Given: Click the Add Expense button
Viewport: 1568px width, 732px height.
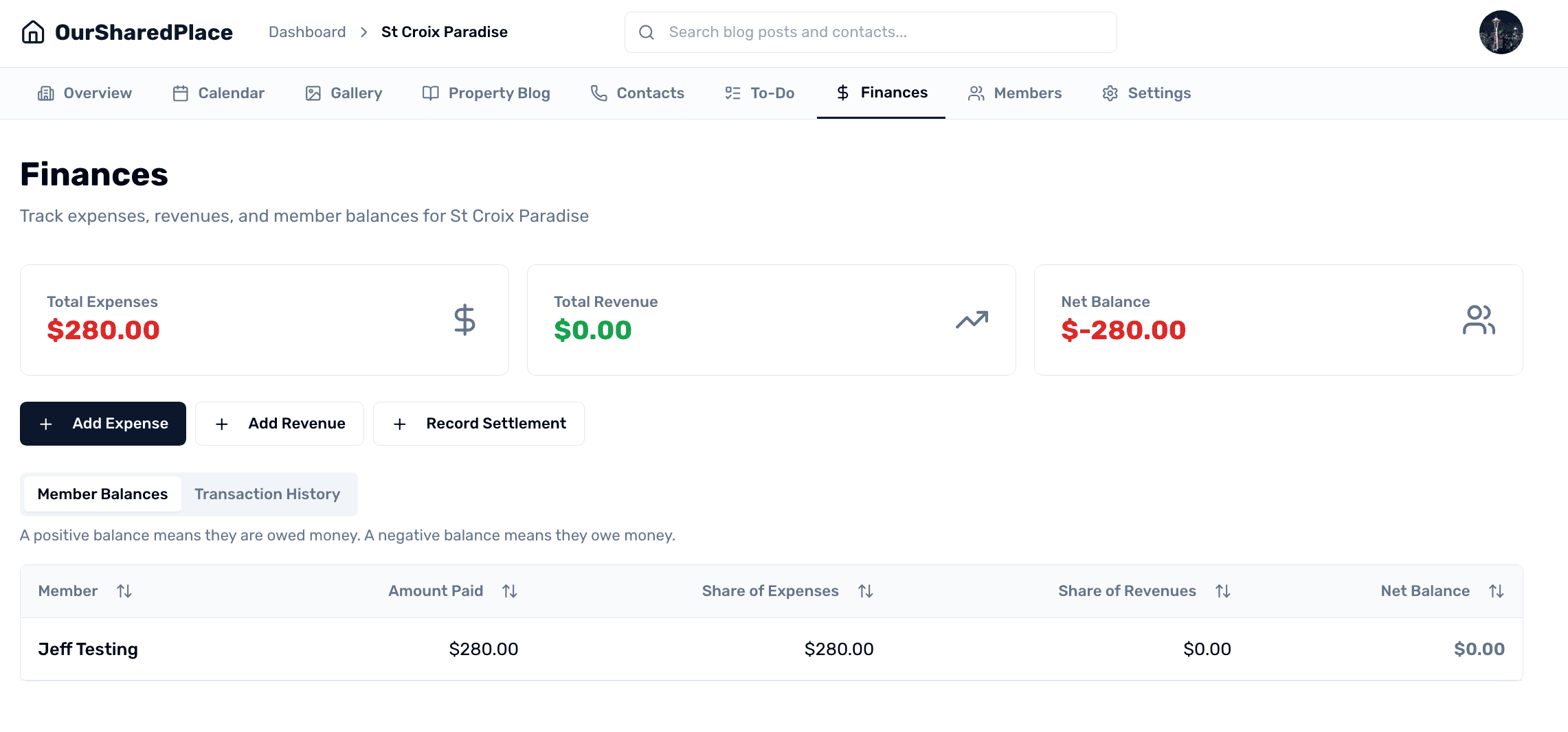Looking at the screenshot, I should [102, 423].
